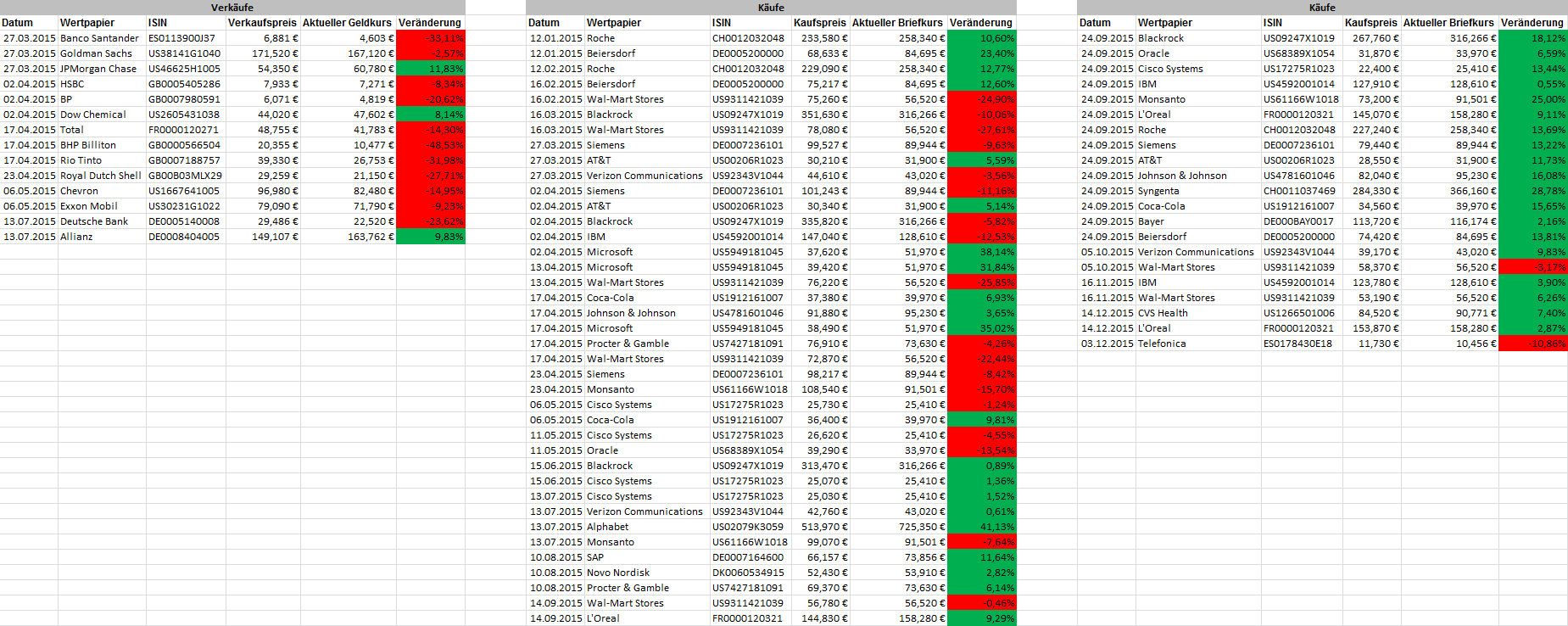Click the '513,970 €' purchase price cell

[x=820, y=527]
